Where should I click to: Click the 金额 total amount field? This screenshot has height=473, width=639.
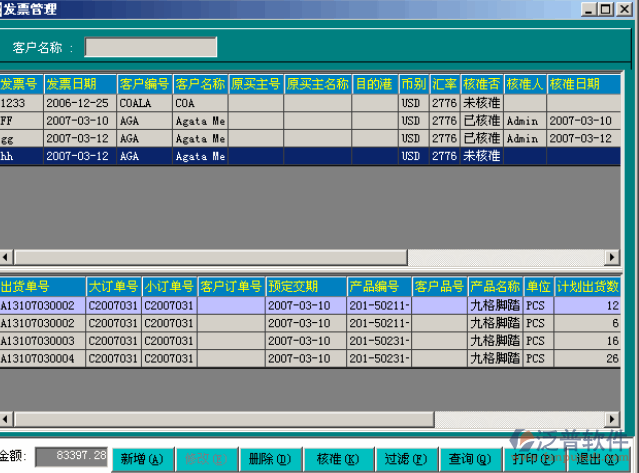[x=71, y=456]
